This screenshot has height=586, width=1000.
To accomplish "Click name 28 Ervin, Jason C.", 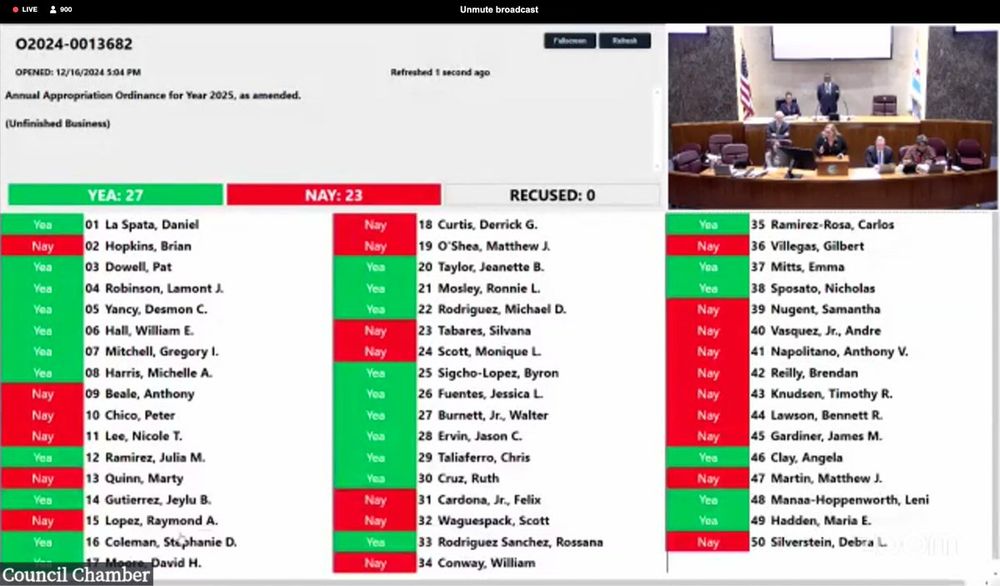I will coord(470,436).
